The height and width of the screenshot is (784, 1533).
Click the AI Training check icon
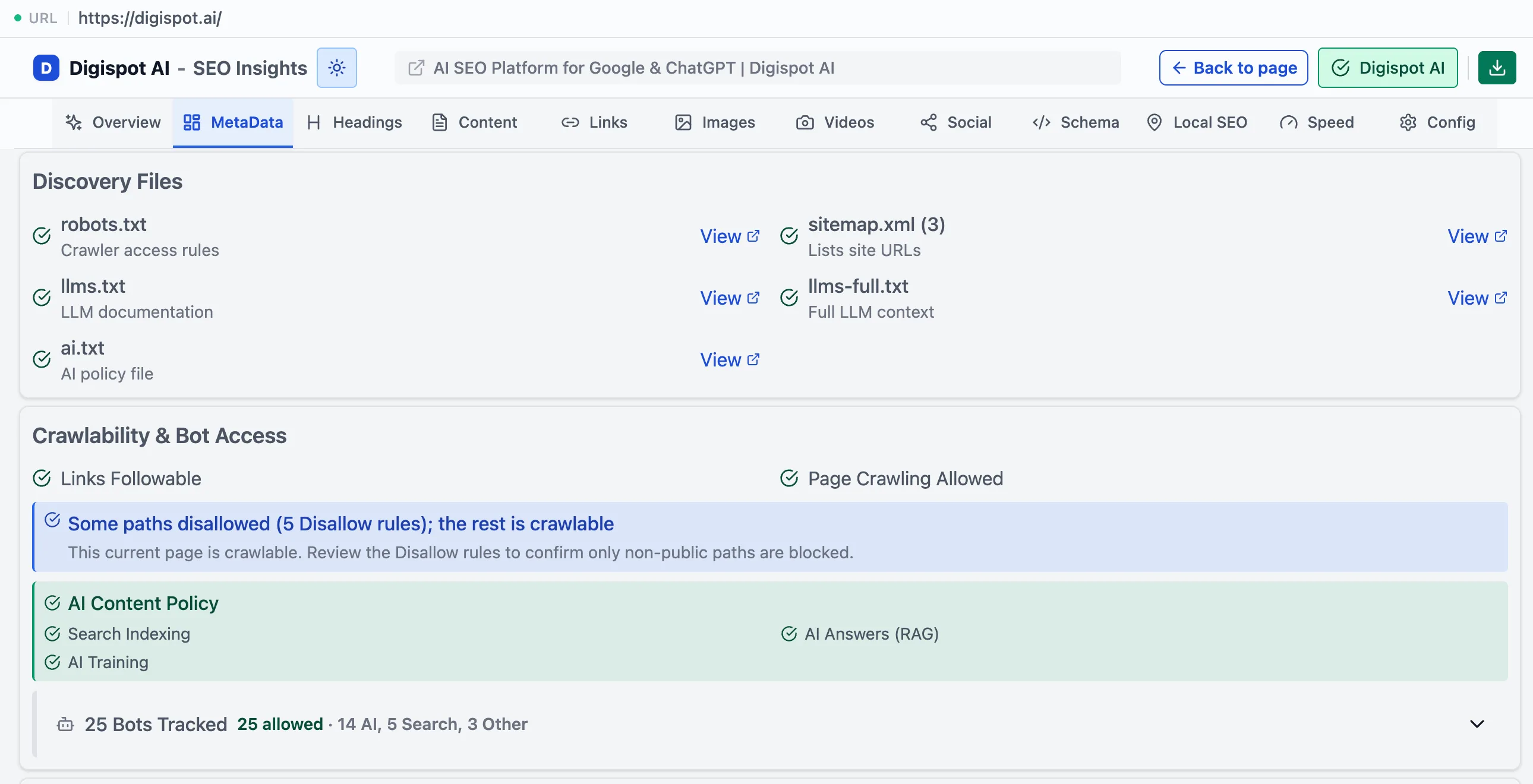[x=52, y=663]
